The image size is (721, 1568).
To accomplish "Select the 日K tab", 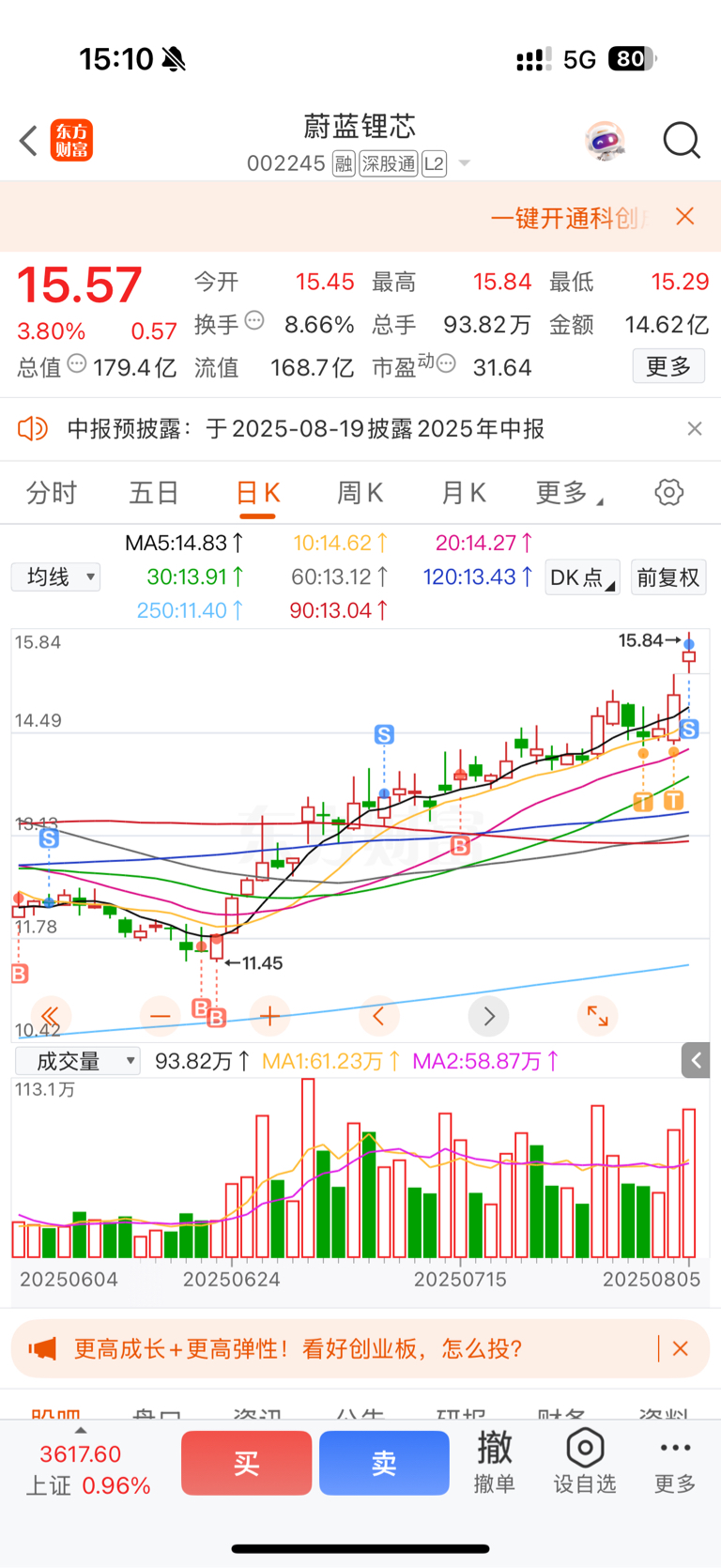I will pyautogui.click(x=257, y=492).
